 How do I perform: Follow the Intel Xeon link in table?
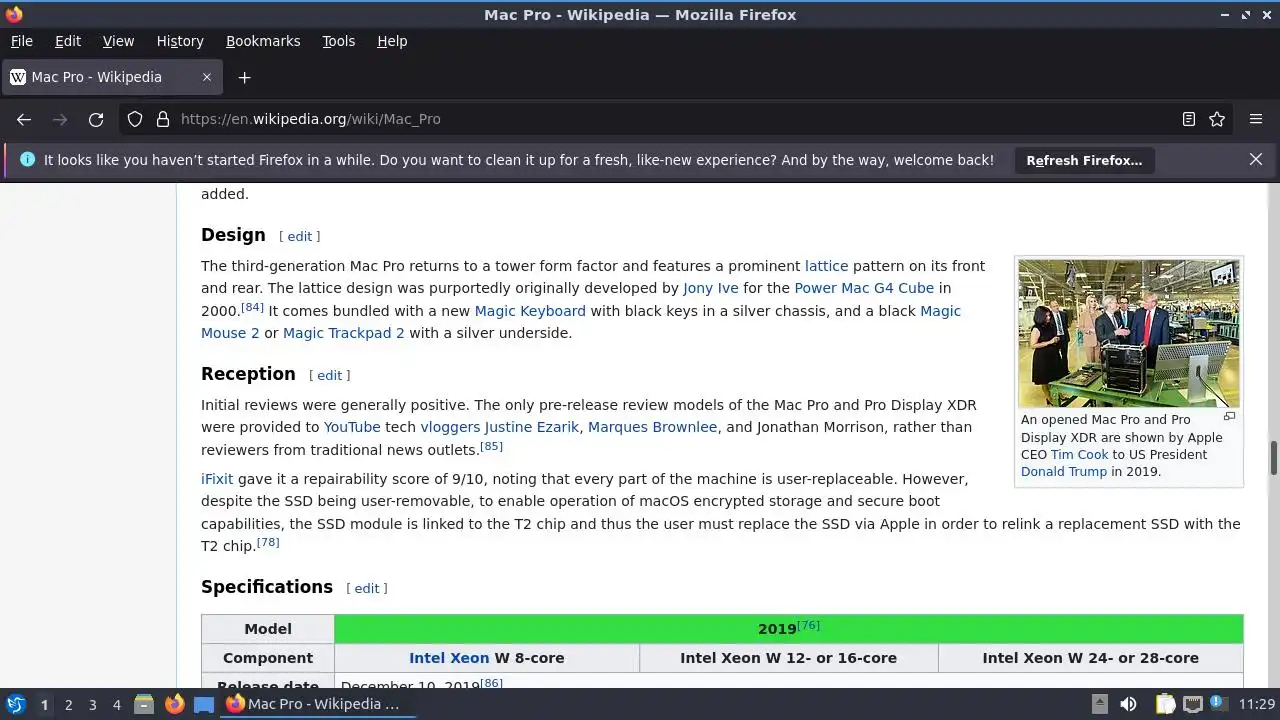(x=449, y=658)
